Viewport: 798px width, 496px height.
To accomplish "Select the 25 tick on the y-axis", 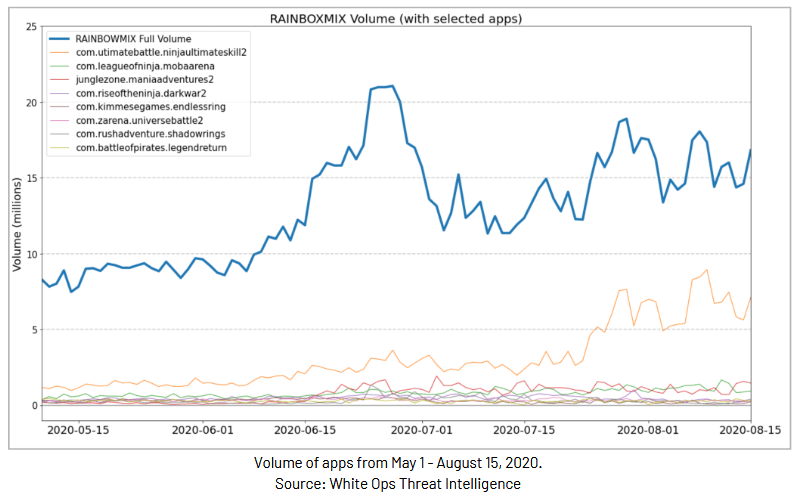I will click(28, 27).
